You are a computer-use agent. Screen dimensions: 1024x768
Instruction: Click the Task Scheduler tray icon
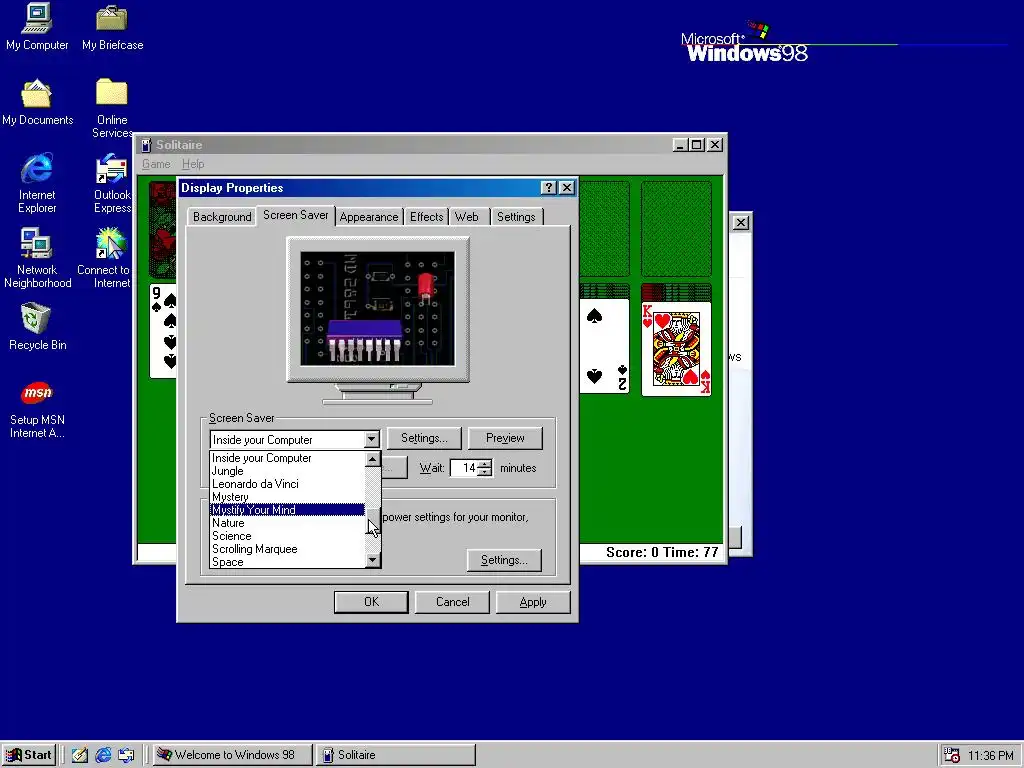click(x=952, y=755)
